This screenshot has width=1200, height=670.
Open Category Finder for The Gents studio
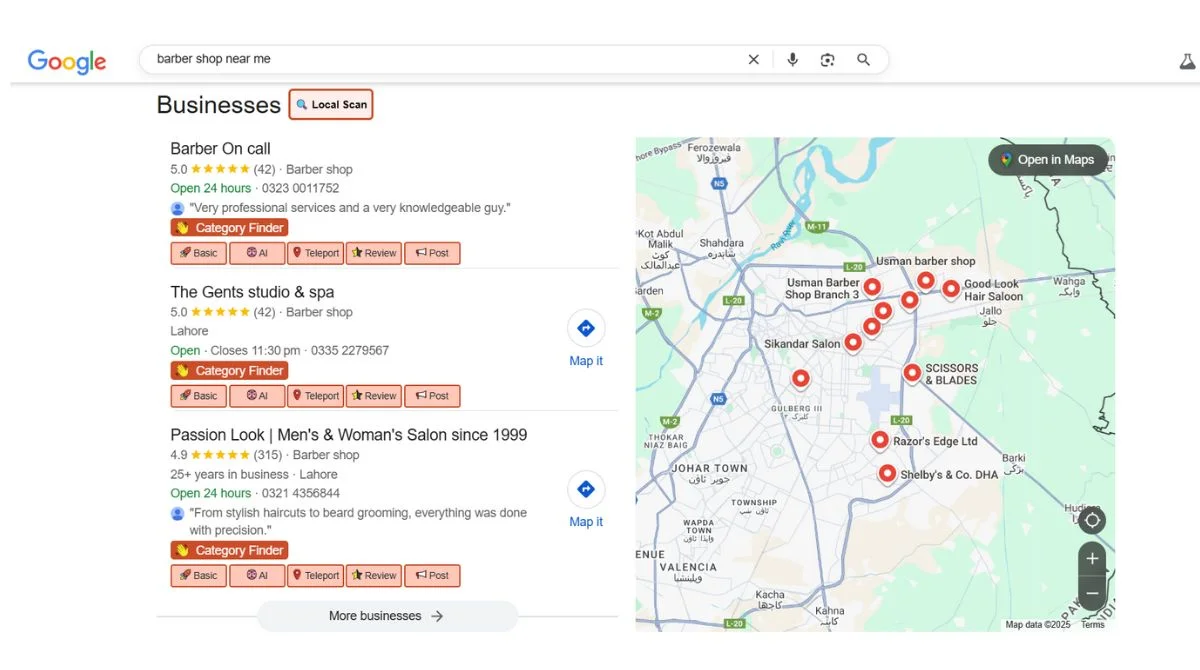point(229,371)
